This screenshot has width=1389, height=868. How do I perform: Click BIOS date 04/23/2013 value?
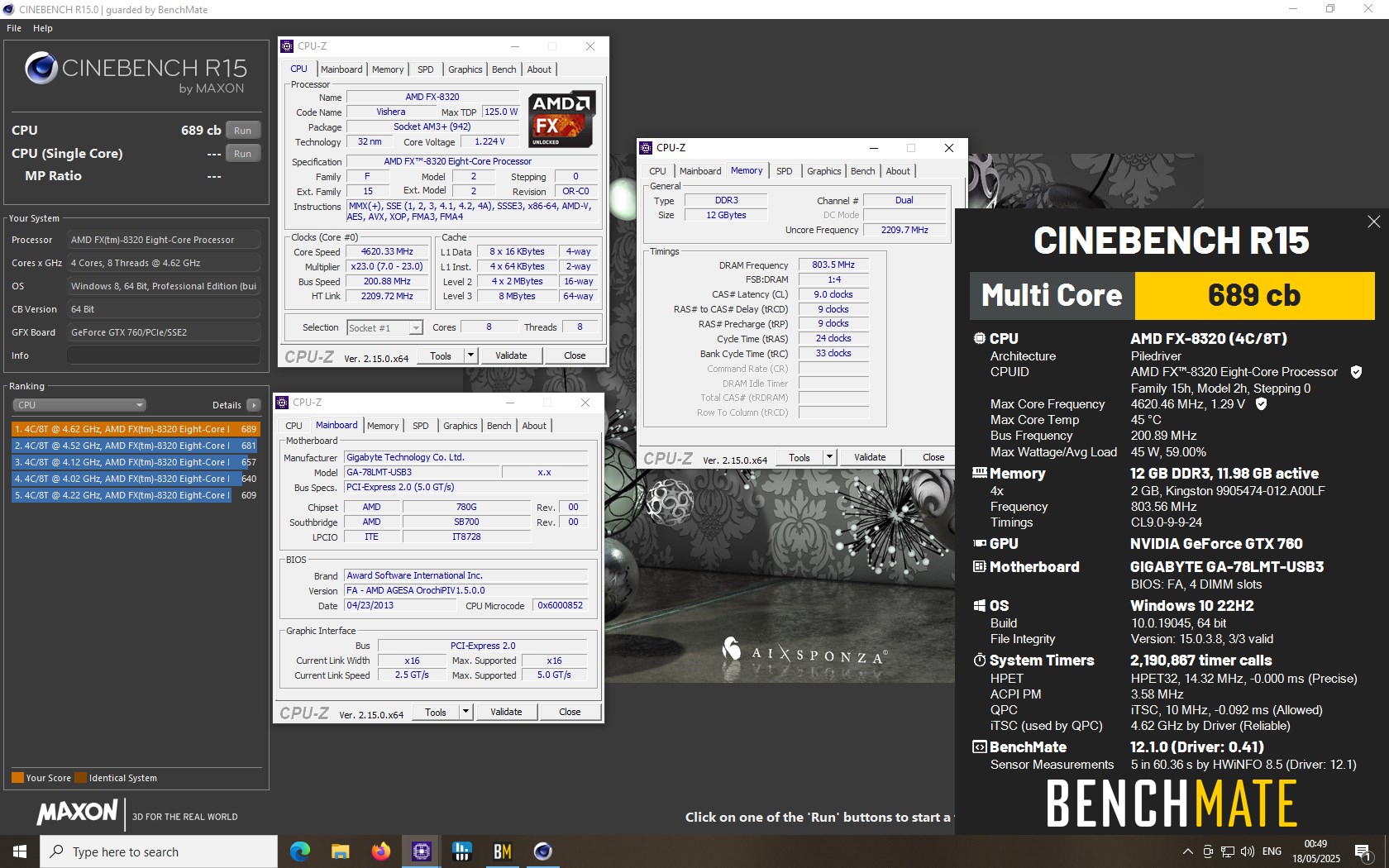point(400,606)
